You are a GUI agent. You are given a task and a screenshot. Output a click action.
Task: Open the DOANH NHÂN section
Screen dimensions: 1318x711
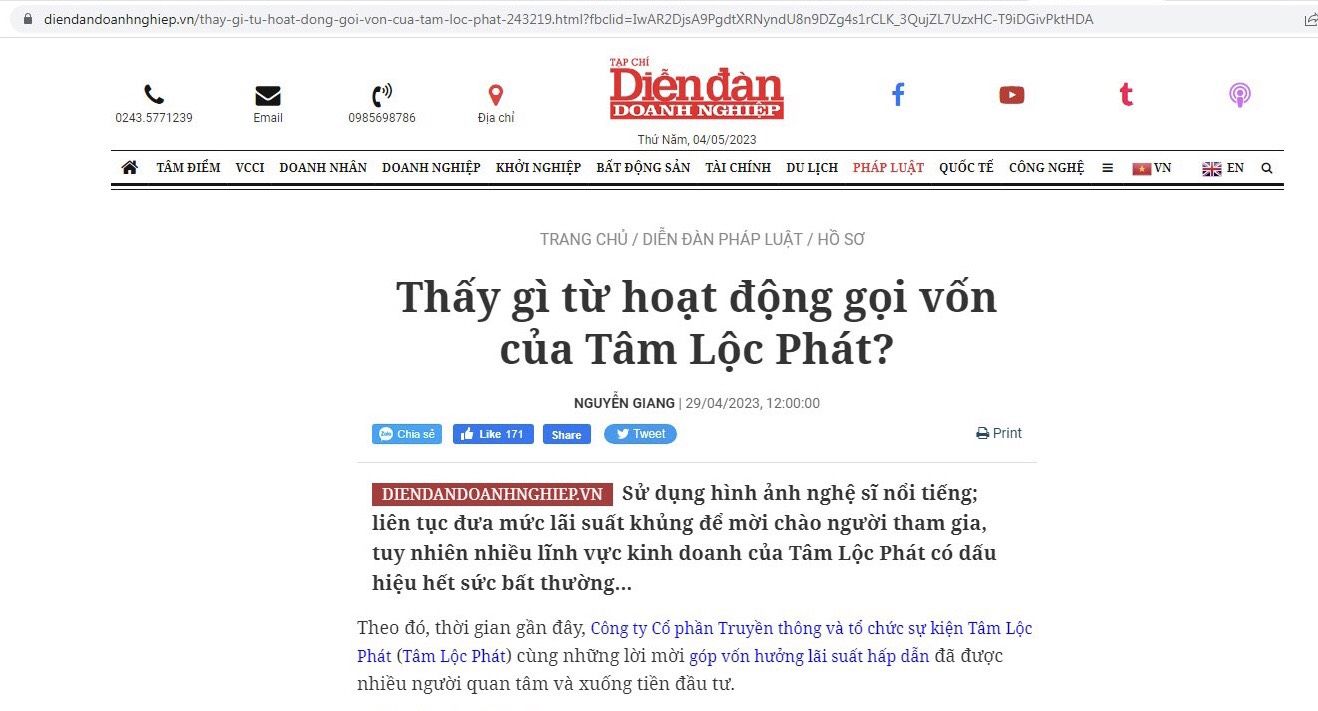point(323,168)
